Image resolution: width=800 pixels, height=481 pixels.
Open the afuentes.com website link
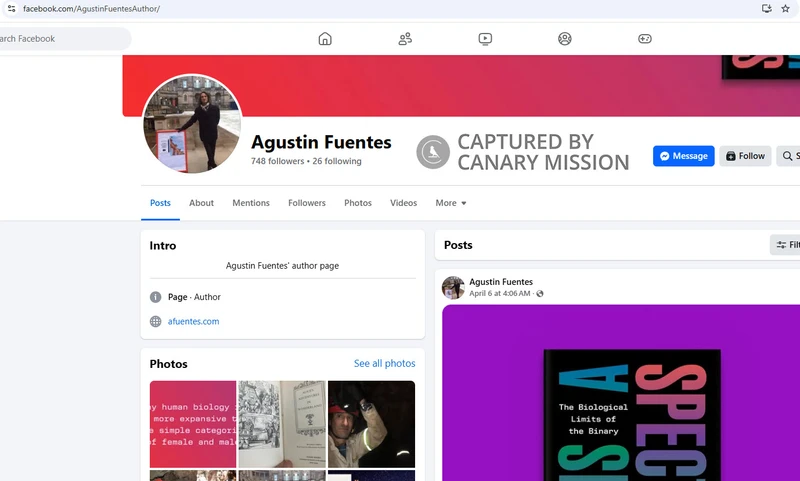pyautogui.click(x=194, y=322)
